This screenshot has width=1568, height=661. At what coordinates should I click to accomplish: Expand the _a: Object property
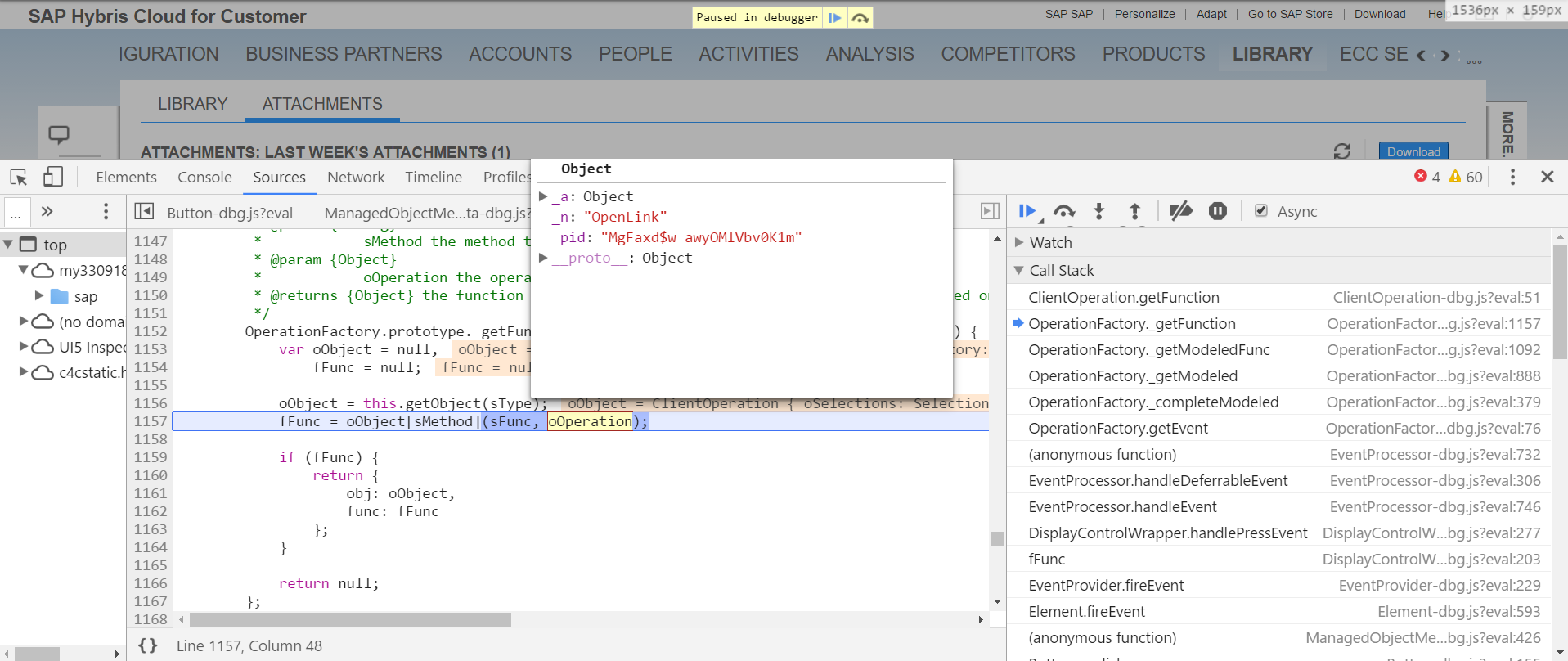[543, 196]
